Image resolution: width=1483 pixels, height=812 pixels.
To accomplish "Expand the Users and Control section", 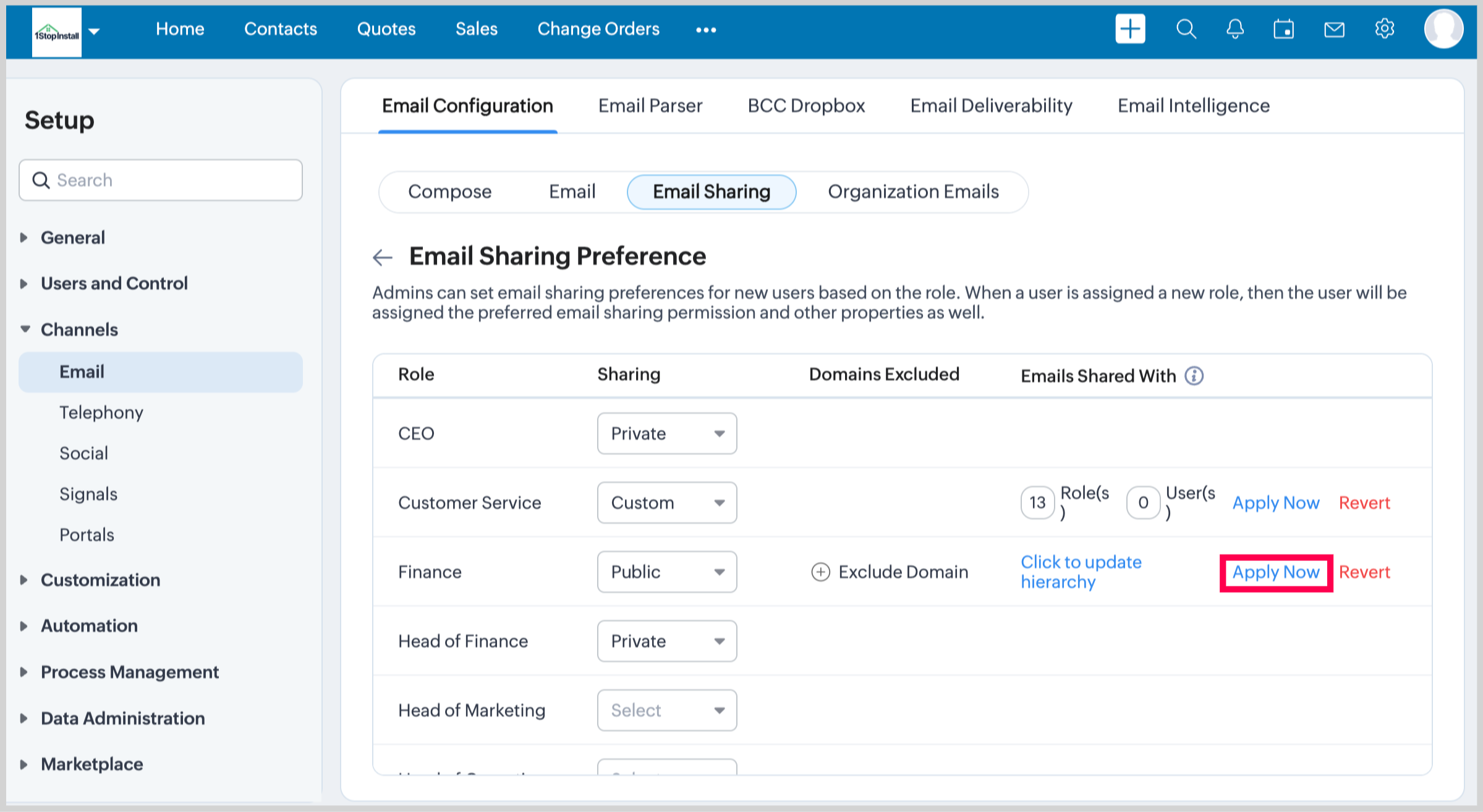I will 114,283.
